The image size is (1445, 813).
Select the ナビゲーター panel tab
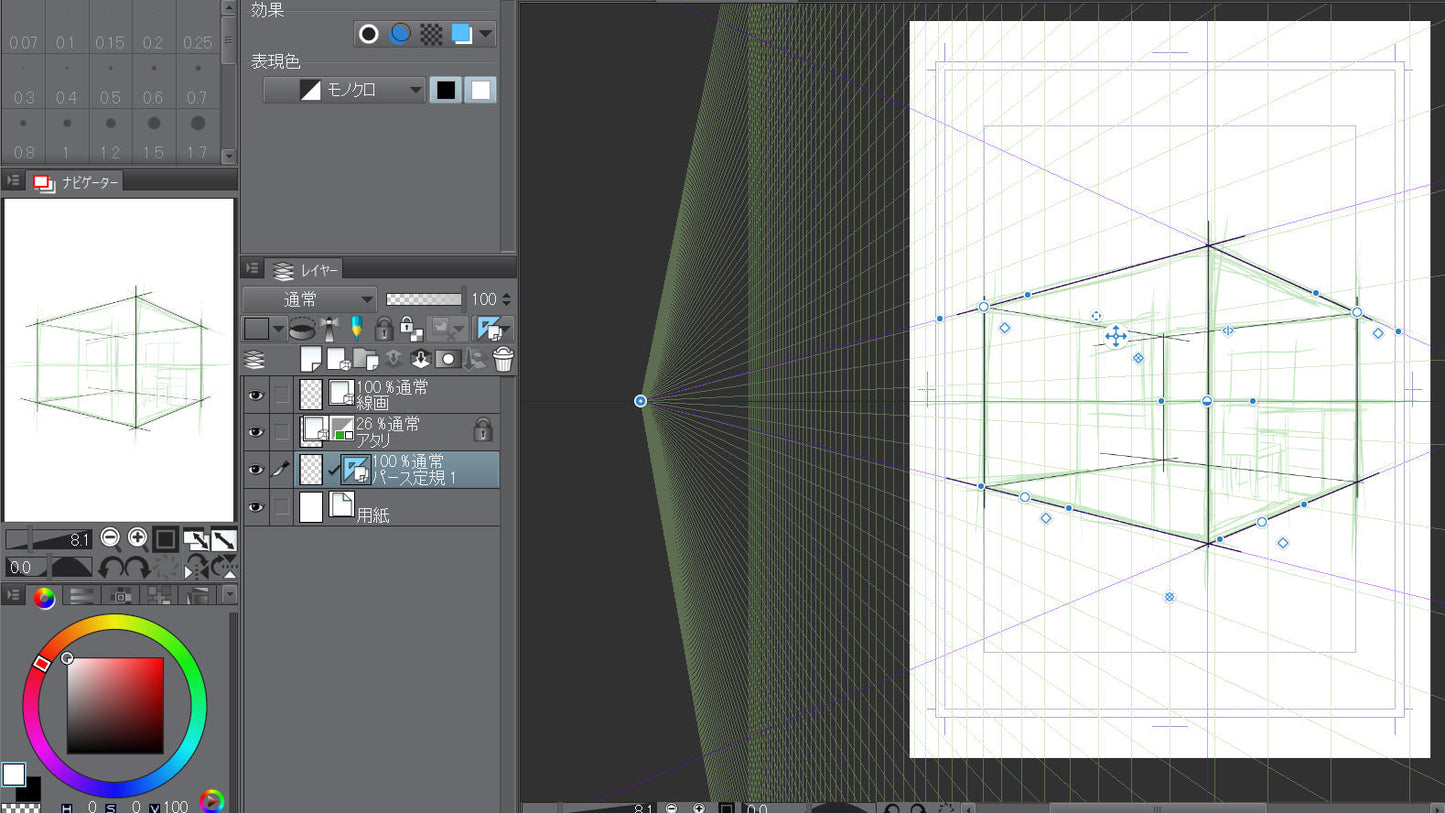click(x=78, y=182)
